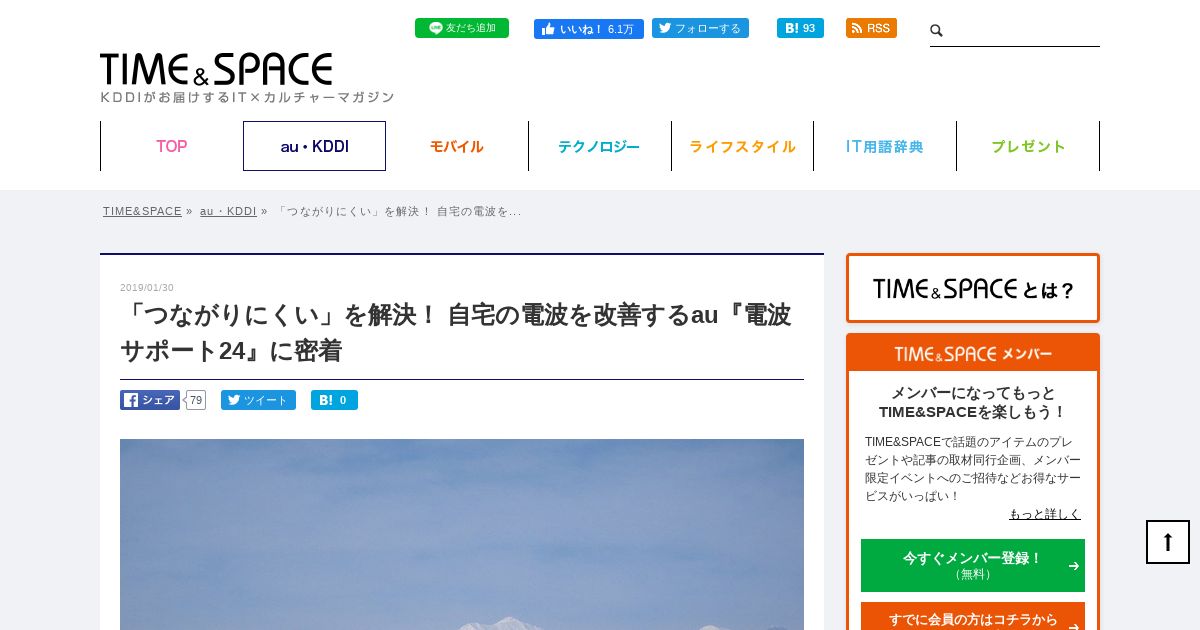The height and width of the screenshot is (630, 1200).
Task: Click the header search input field
Action: pyautogui.click(x=1022, y=31)
